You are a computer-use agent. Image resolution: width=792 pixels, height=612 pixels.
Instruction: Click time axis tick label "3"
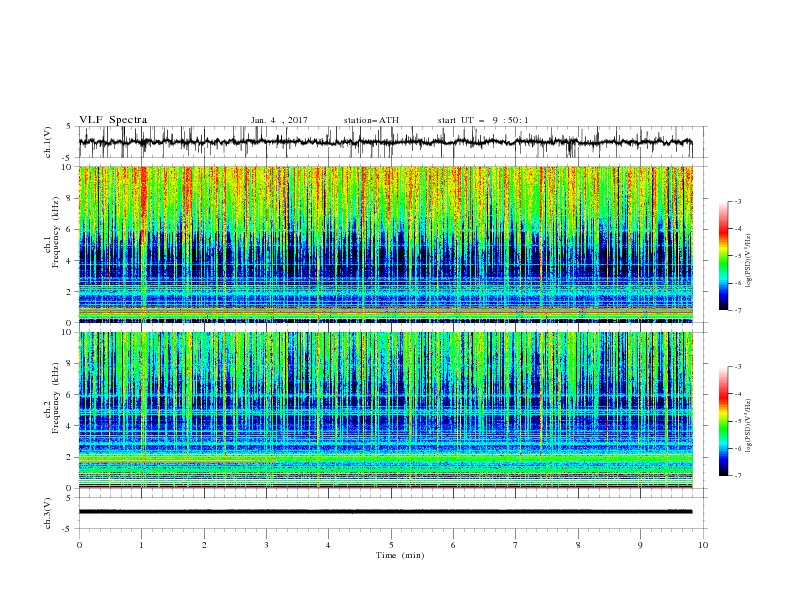tap(266, 545)
